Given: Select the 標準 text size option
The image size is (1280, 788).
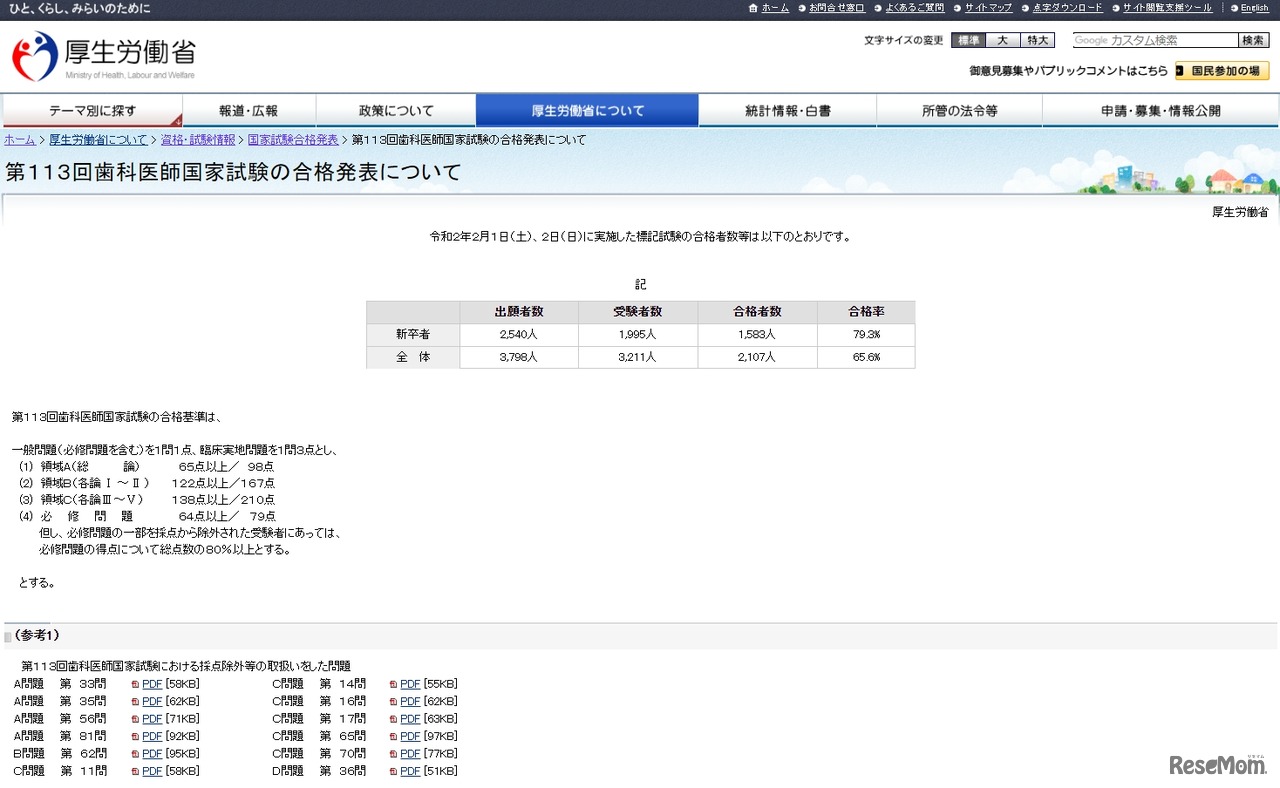Looking at the screenshot, I should point(969,40).
